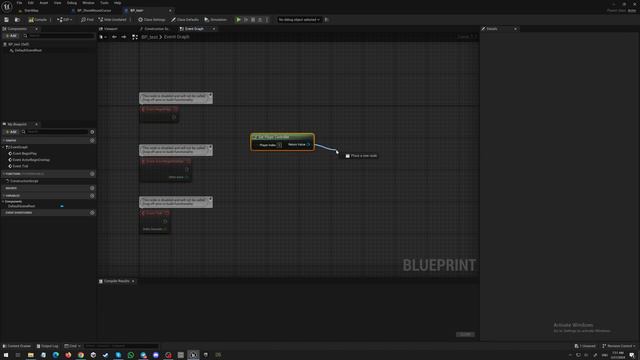
Task: Compile the blueprint
Action: tap(38, 20)
